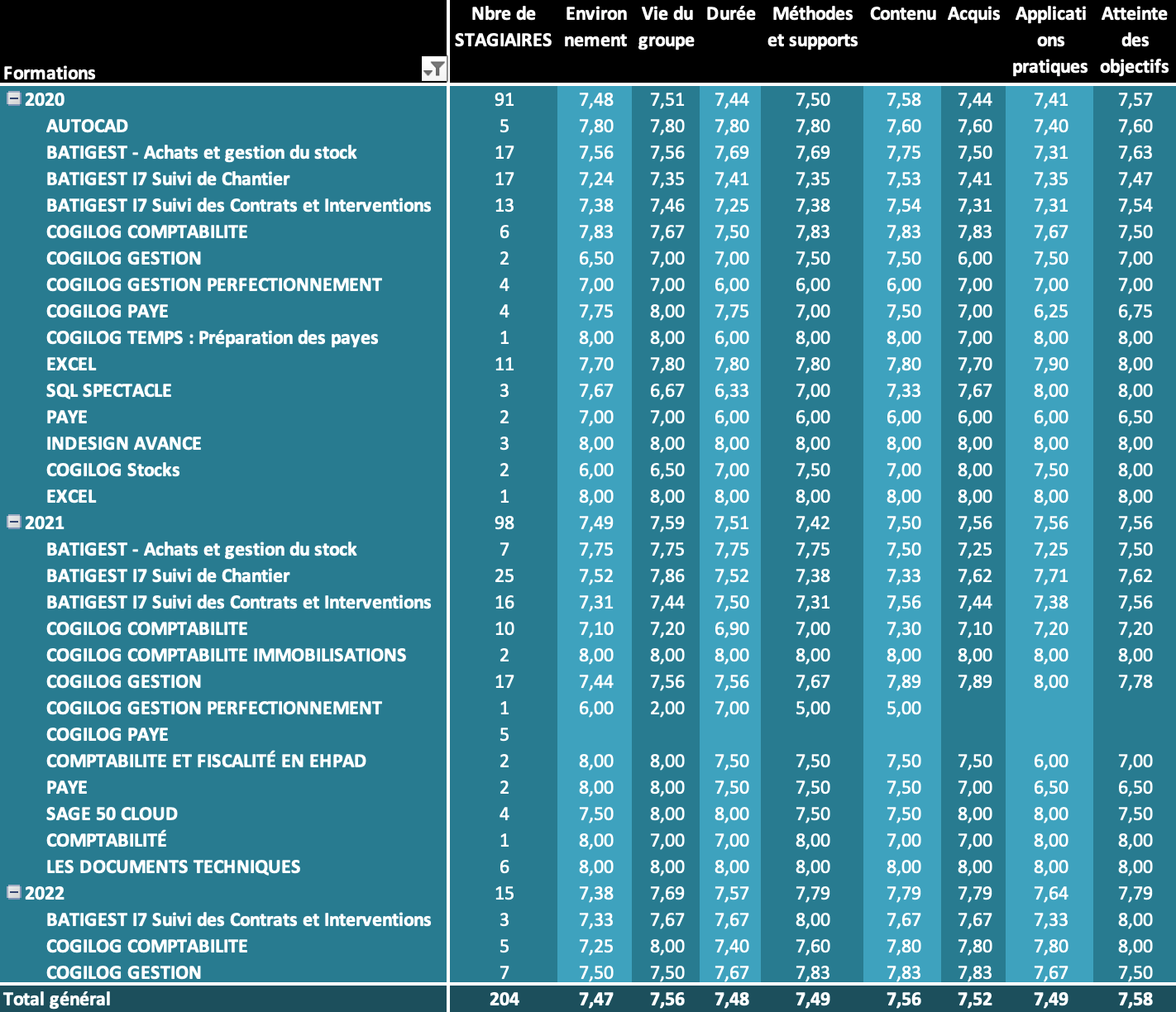Select the Applications pratiques column header
Screen dimensions: 1176x1012
click(x=1050, y=40)
